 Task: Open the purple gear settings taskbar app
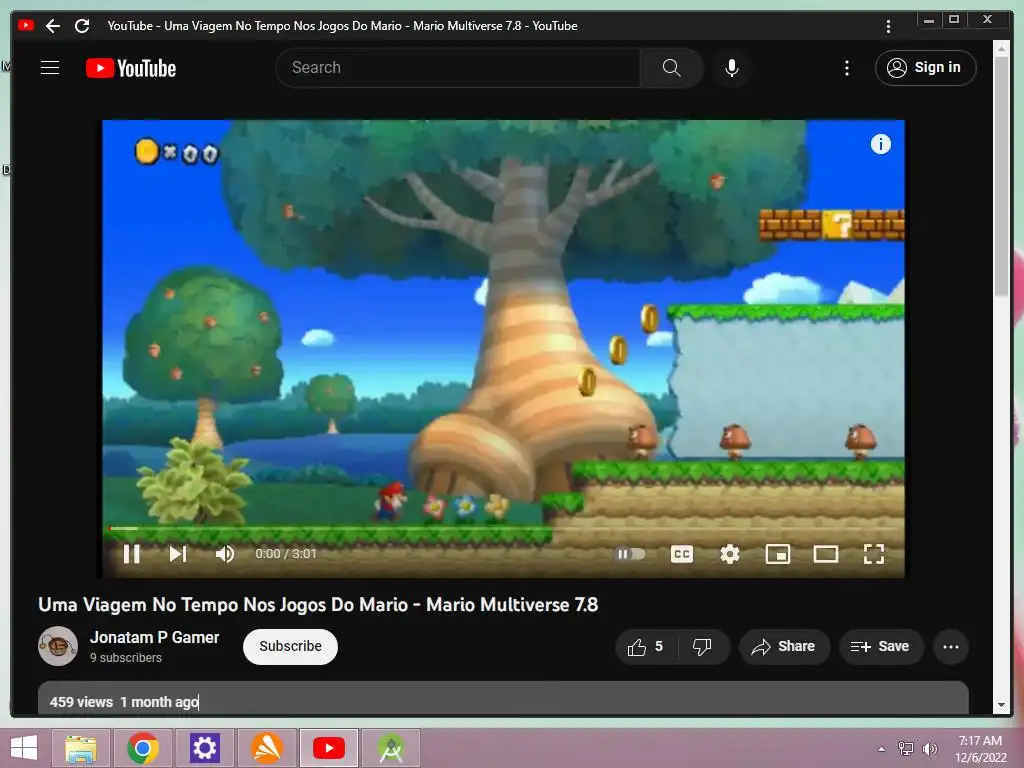205,748
